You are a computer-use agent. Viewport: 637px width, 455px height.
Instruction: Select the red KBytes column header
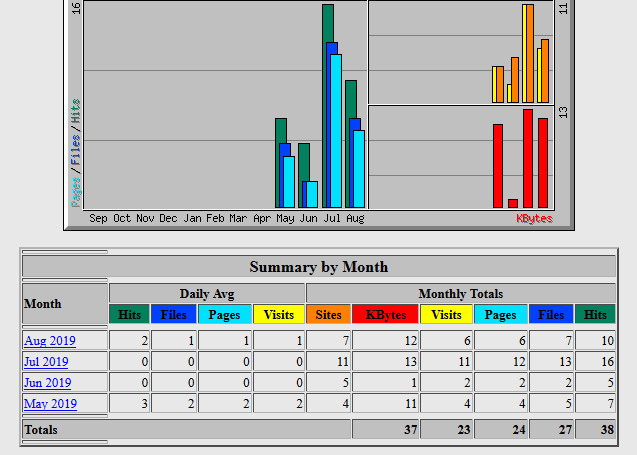(385, 314)
